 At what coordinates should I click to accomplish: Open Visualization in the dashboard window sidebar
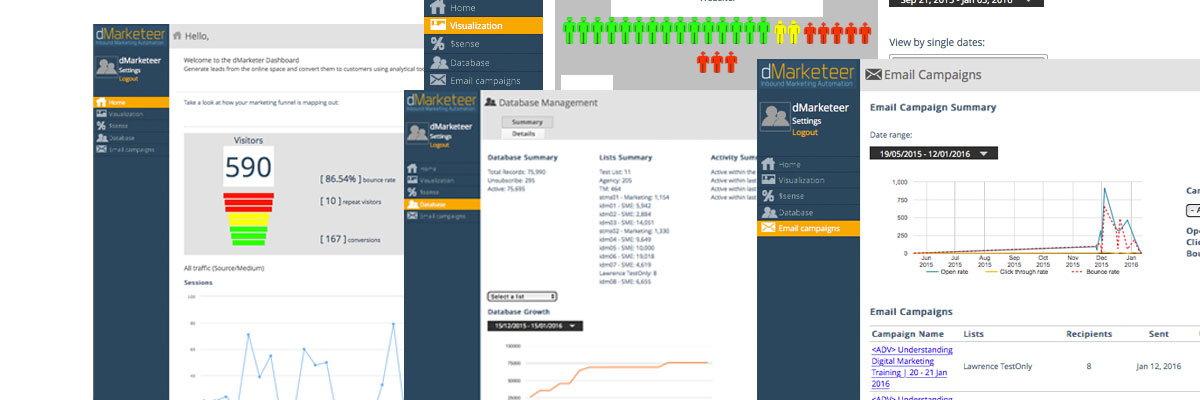[131, 114]
